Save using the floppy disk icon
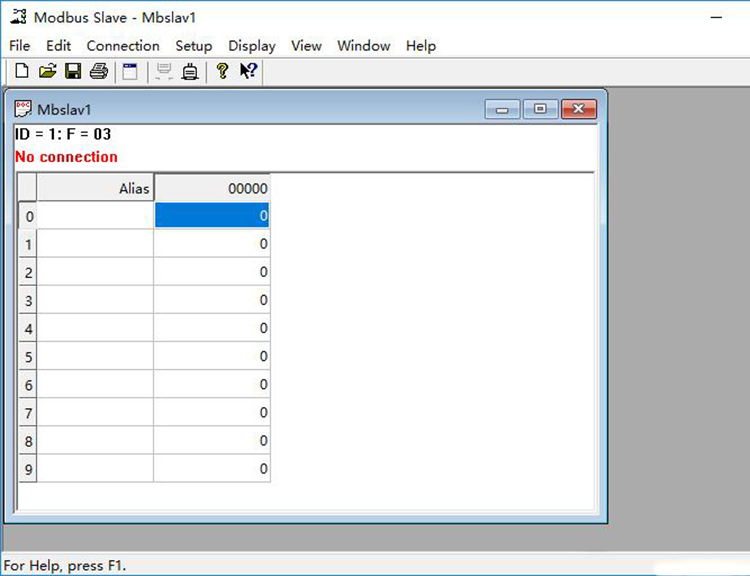 point(73,72)
